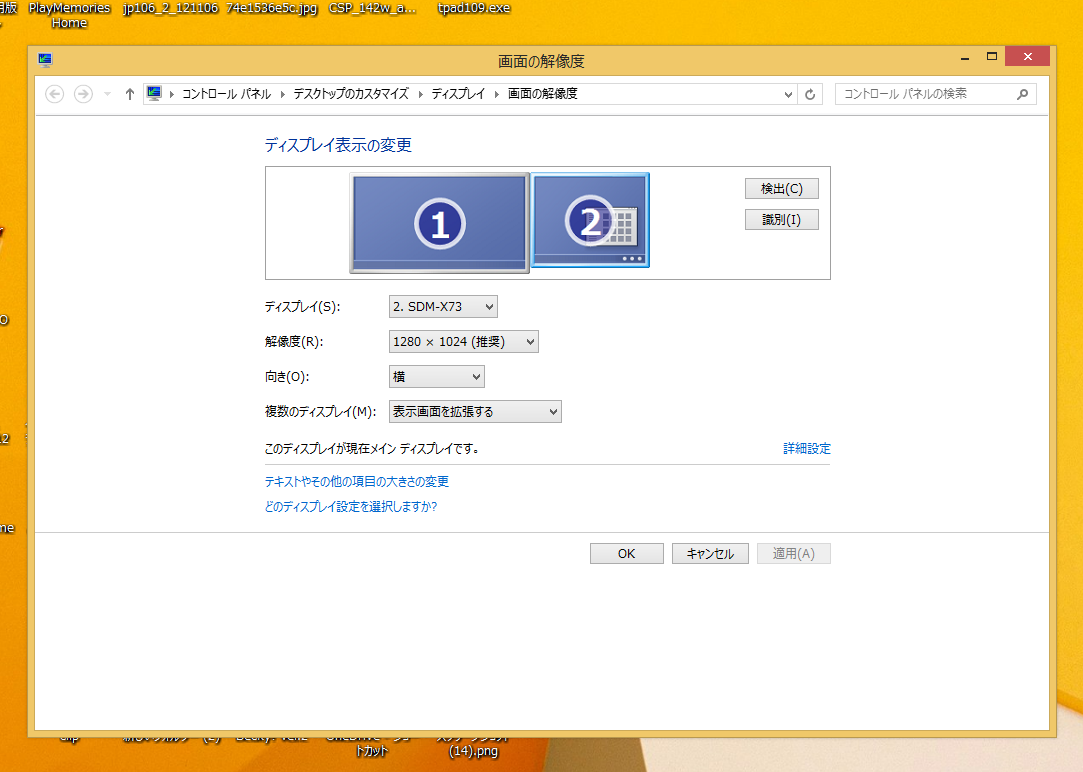This screenshot has height=772, width=1083.
Task: Click the back navigation arrow
Action: tap(55, 94)
